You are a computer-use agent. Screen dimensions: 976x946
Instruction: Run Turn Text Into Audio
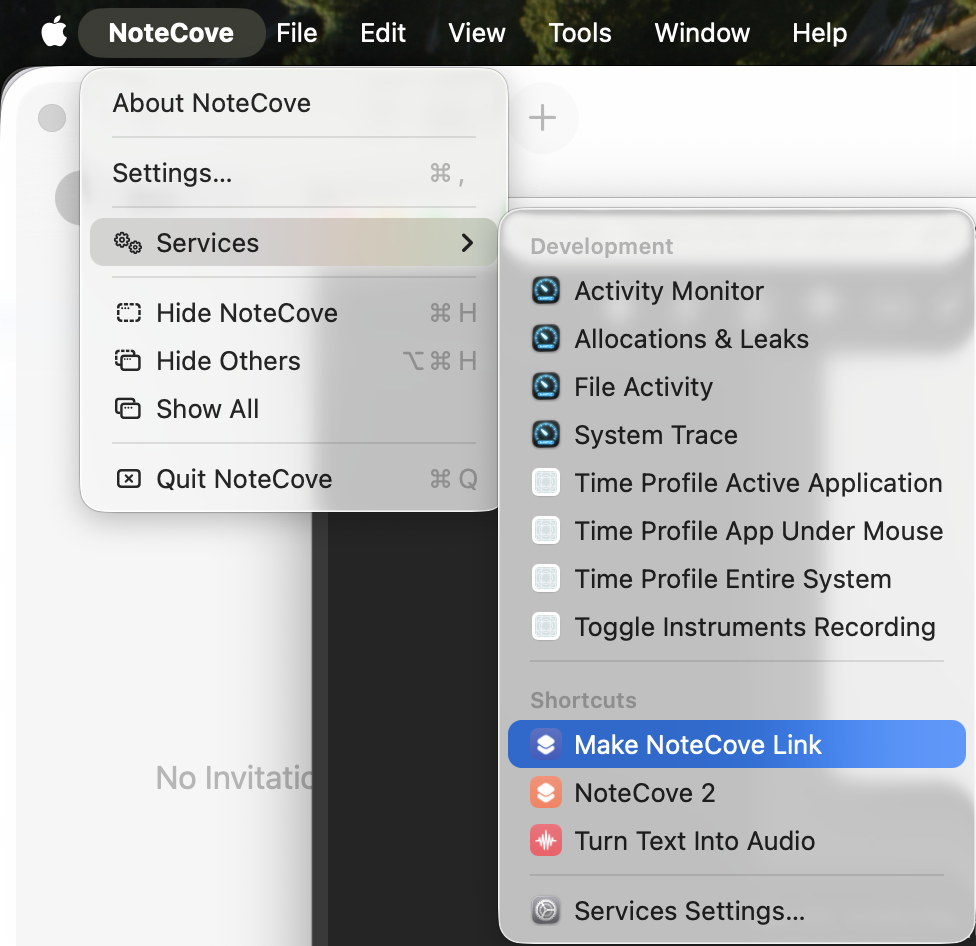click(x=737, y=840)
